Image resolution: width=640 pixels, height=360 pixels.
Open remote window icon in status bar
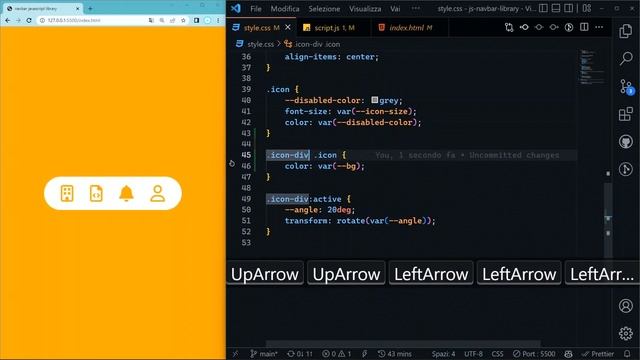236,354
